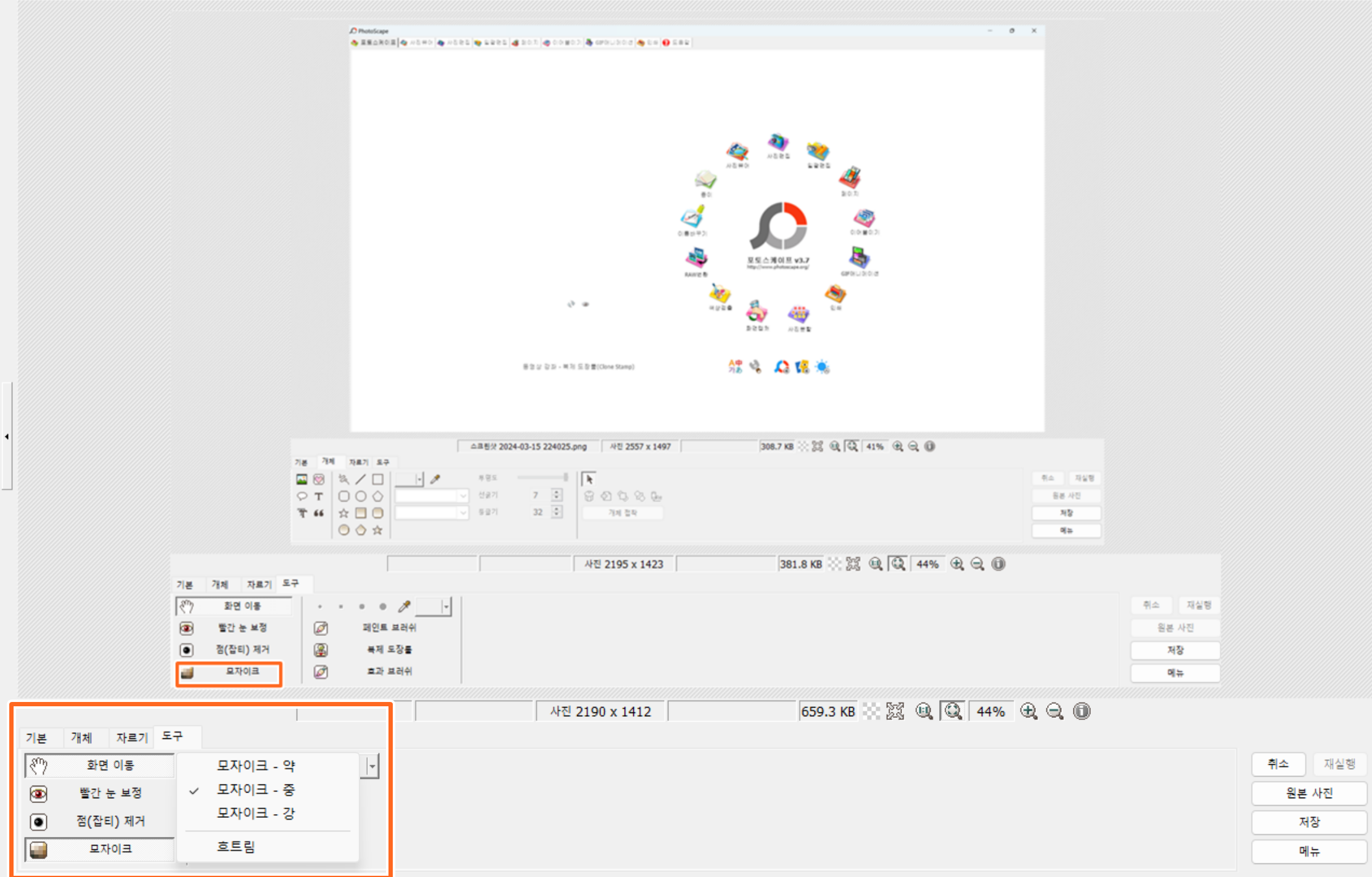
Task: Click zoom-in magnifier in the 659.3 KB status bar
Action: 1028,711
